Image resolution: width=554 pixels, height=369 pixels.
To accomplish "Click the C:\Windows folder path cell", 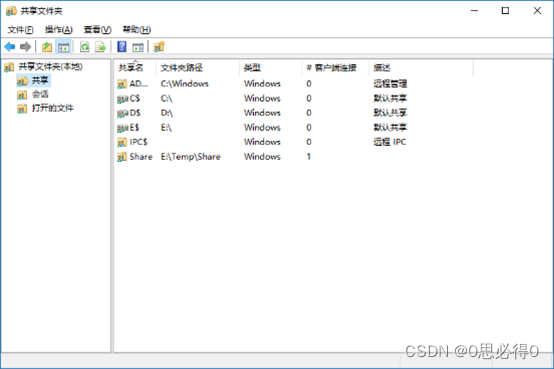I will (x=184, y=84).
